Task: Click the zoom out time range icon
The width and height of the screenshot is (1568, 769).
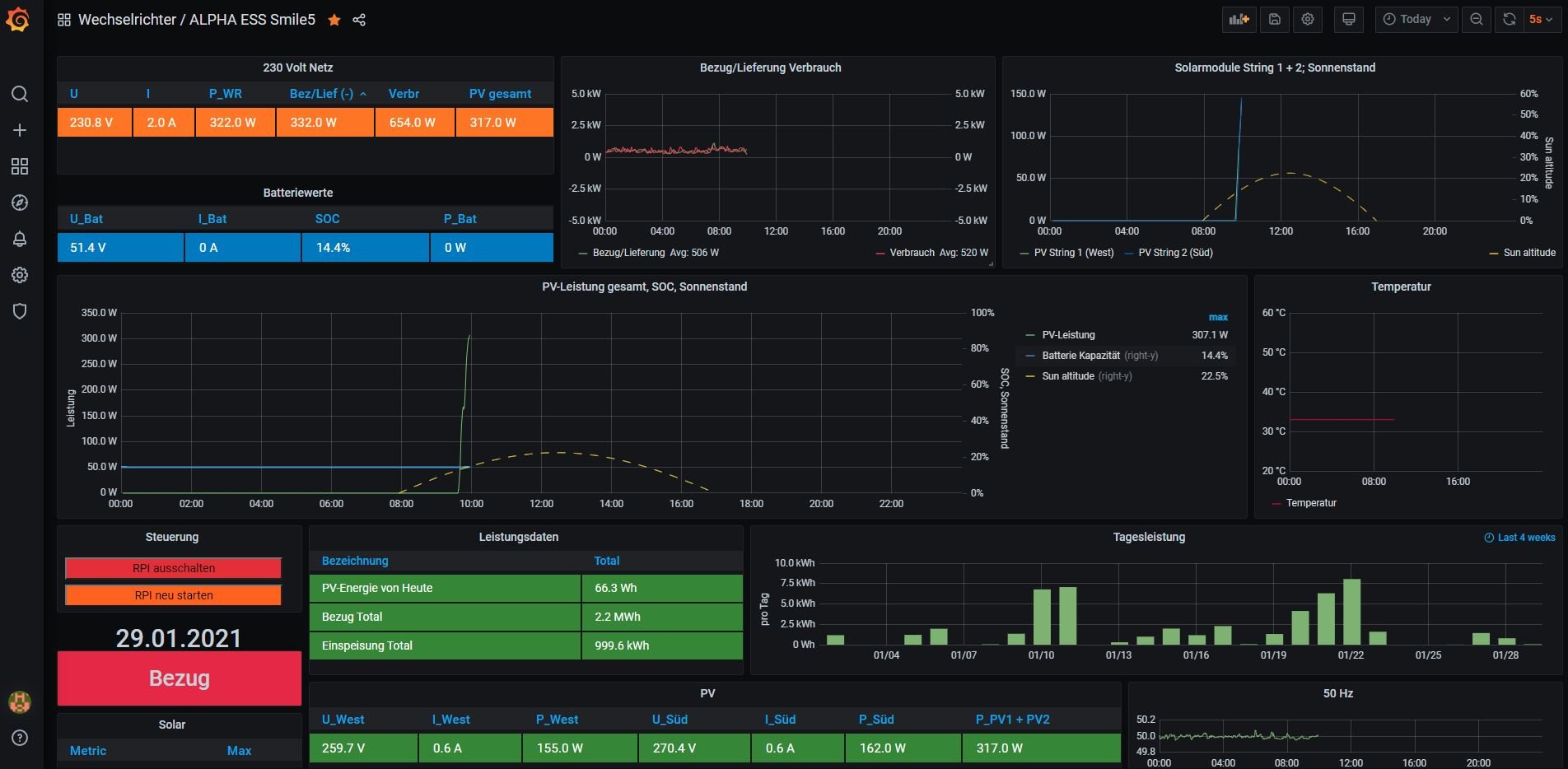Action: pyautogui.click(x=1477, y=20)
